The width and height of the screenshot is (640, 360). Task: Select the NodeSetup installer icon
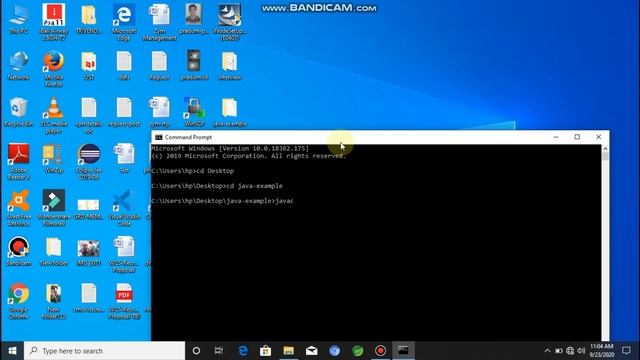[229, 22]
